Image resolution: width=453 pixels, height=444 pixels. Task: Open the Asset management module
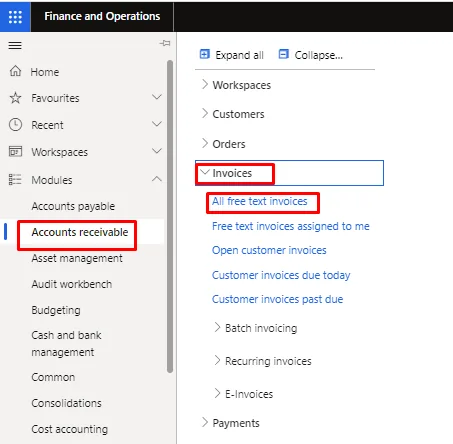click(x=77, y=258)
